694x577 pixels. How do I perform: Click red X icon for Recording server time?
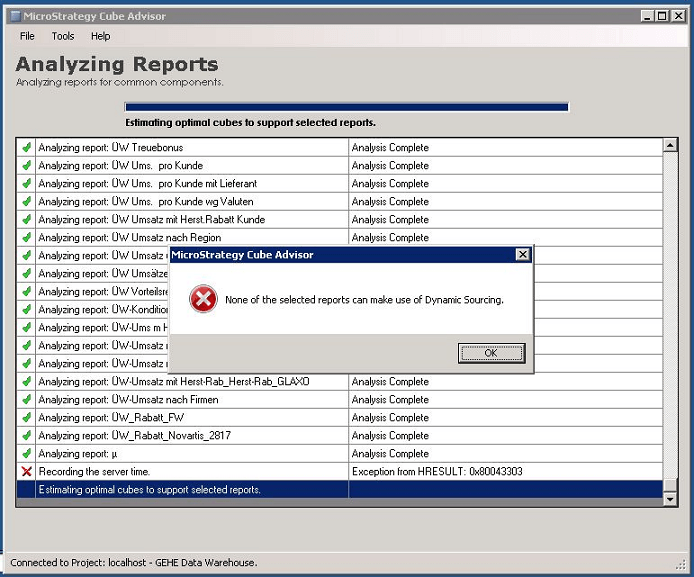pos(27,472)
